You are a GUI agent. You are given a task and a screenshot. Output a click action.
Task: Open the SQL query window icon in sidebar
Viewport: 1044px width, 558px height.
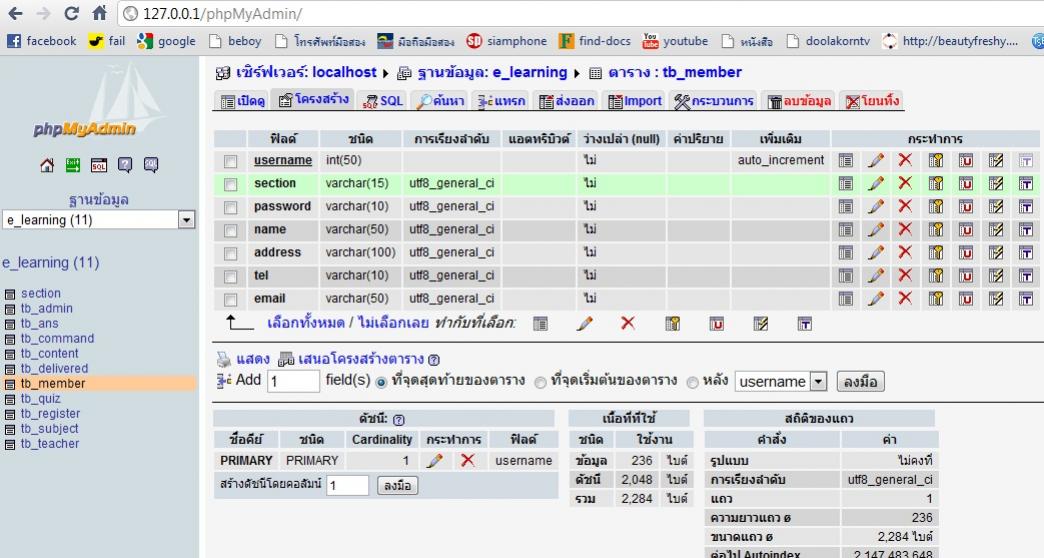click(99, 166)
